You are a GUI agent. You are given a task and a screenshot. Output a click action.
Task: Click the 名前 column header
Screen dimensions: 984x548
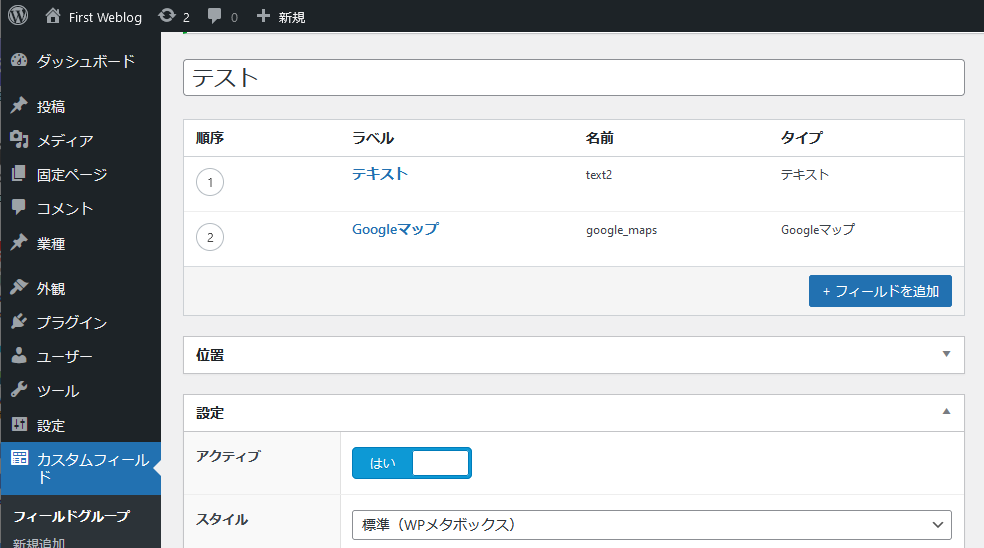click(x=599, y=137)
